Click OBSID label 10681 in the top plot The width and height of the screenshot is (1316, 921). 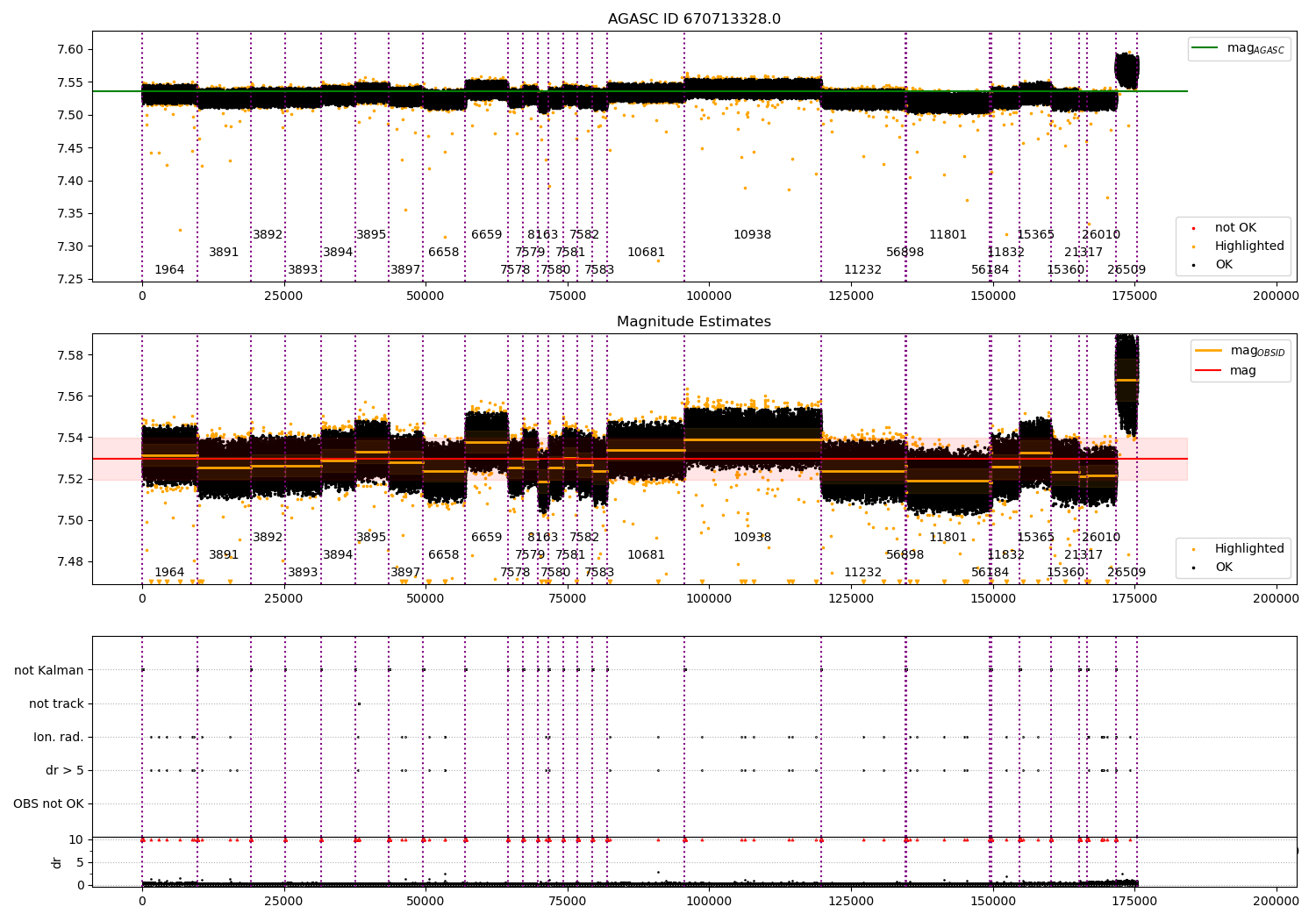(x=646, y=253)
